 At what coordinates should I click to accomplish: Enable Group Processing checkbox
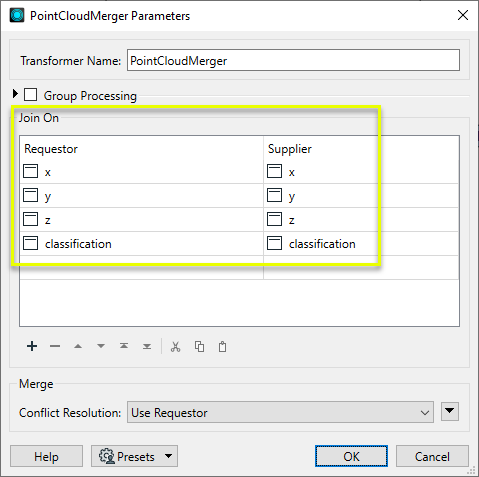[x=30, y=95]
